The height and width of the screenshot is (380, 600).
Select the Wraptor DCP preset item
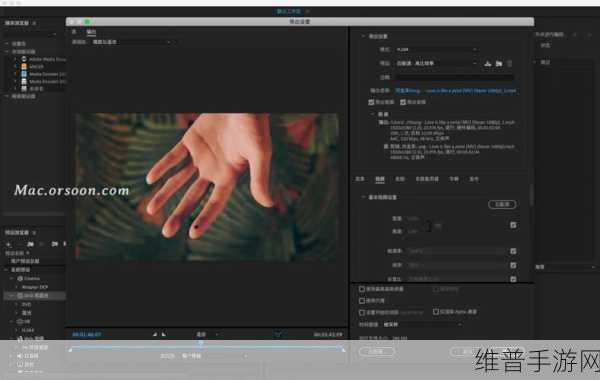pyautogui.click(x=34, y=287)
